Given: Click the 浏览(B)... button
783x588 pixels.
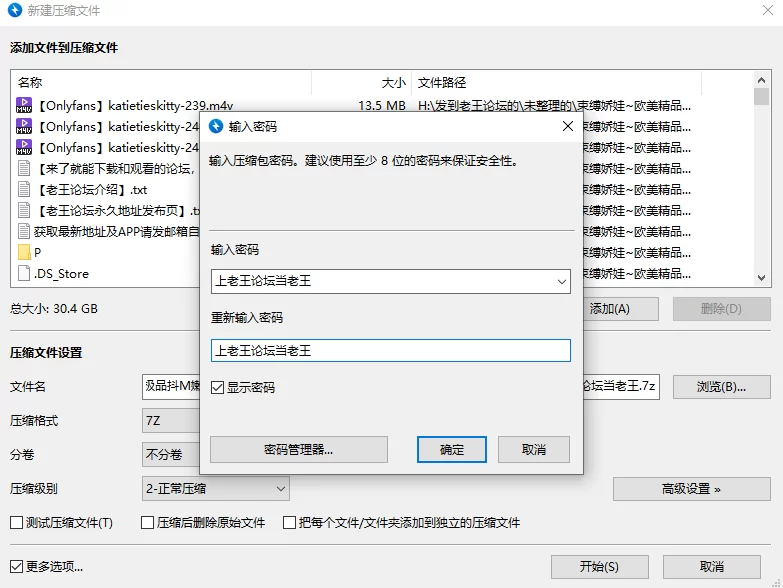Looking at the screenshot, I should pyautogui.click(x=722, y=387).
